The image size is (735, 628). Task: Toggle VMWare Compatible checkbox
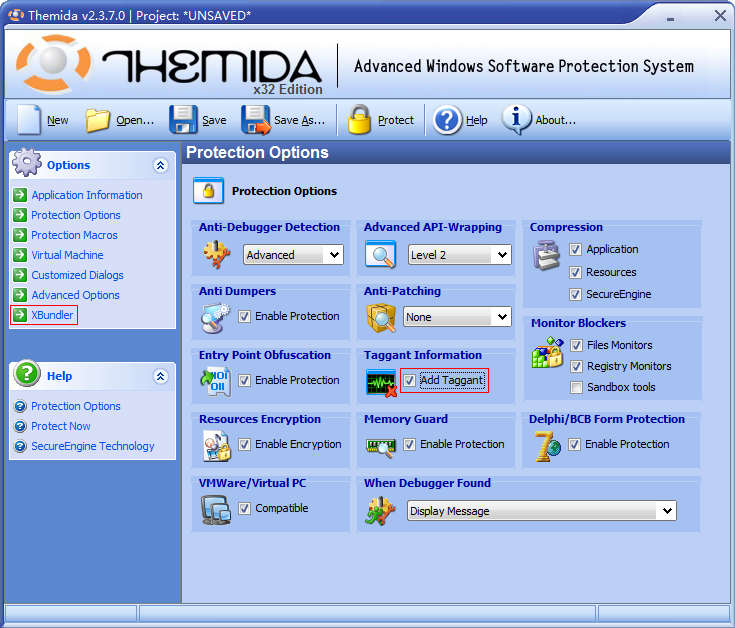pyautogui.click(x=244, y=508)
